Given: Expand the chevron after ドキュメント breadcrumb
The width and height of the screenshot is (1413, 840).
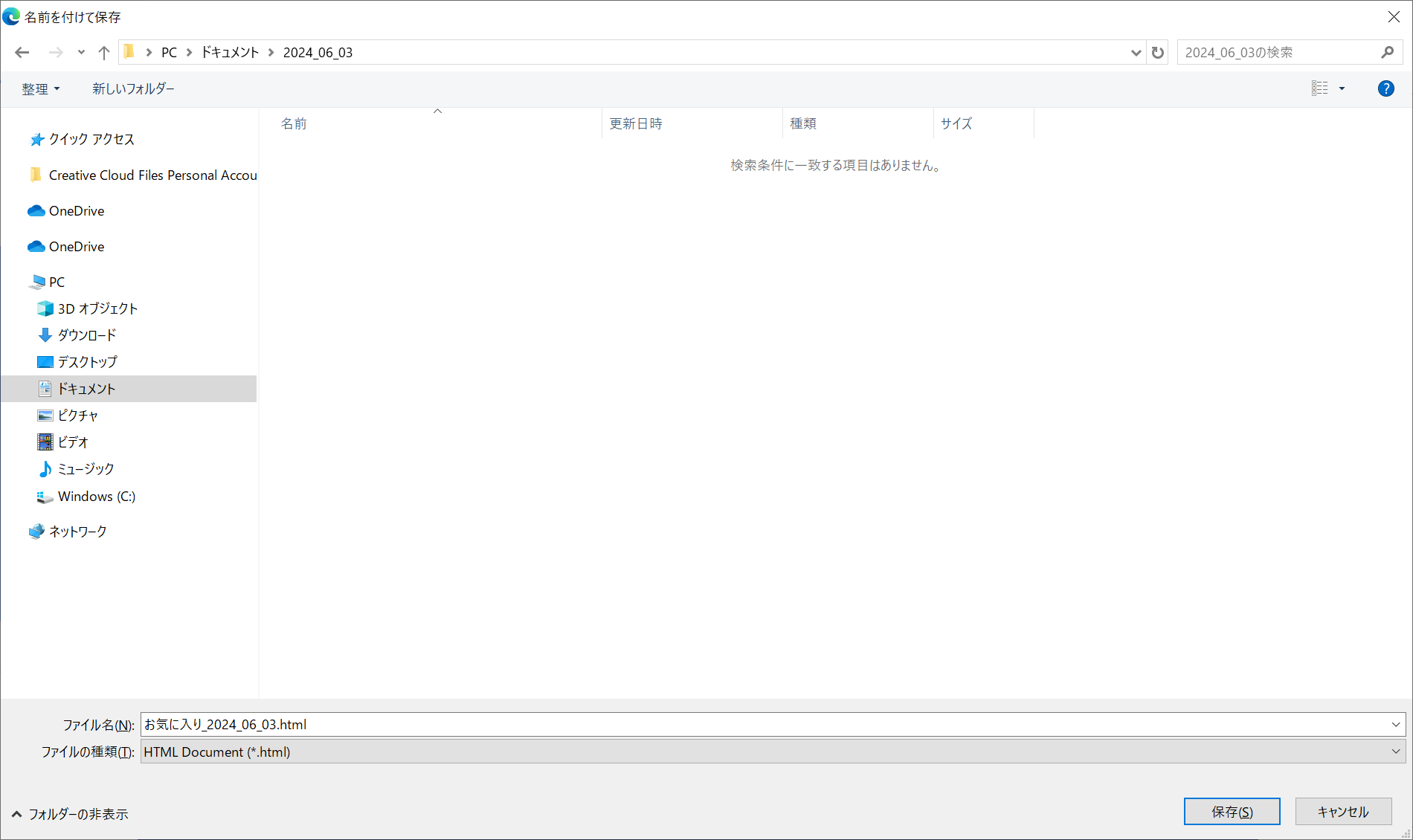Looking at the screenshot, I should tap(271, 52).
